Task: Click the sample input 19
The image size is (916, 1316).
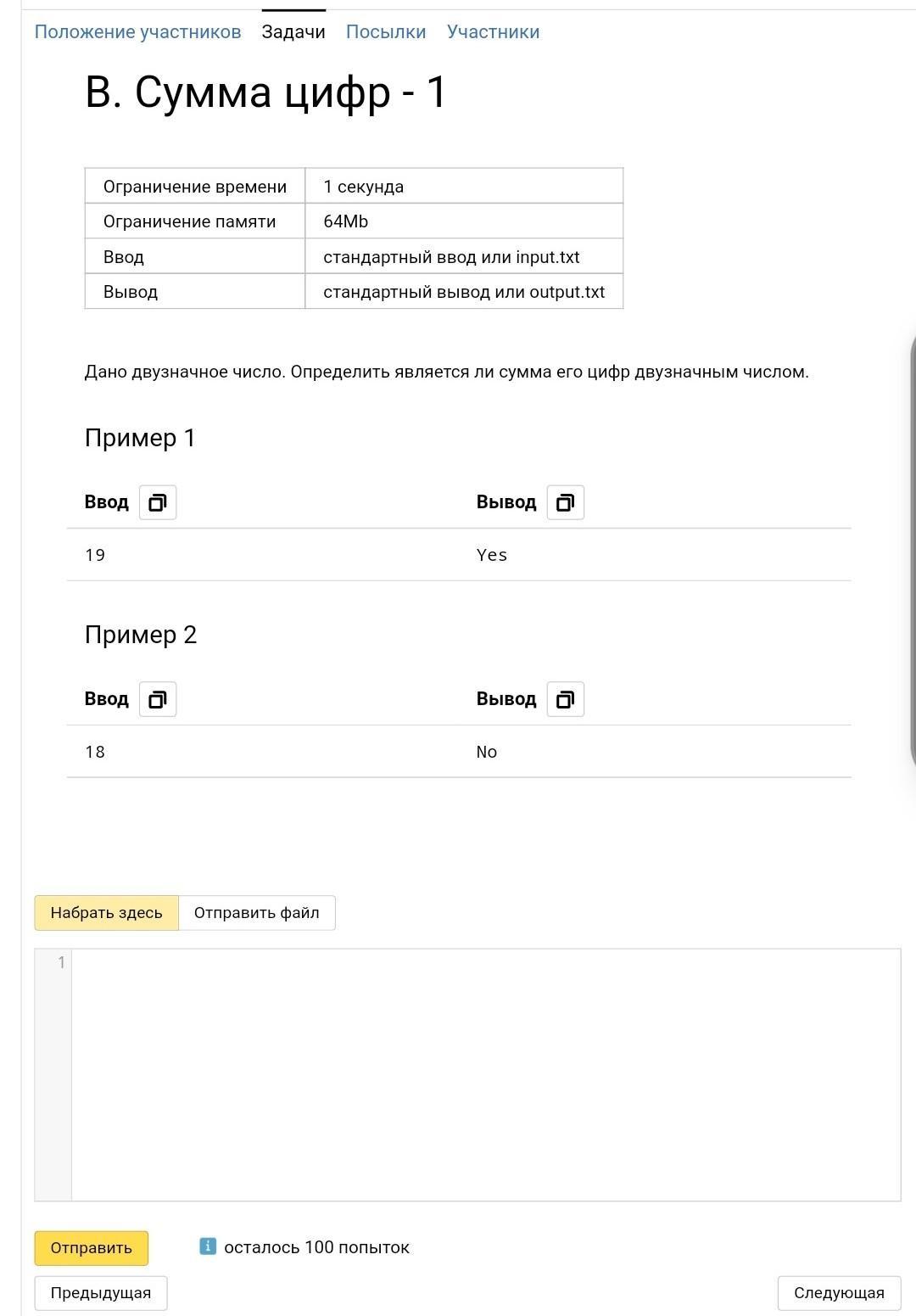Action: click(95, 555)
